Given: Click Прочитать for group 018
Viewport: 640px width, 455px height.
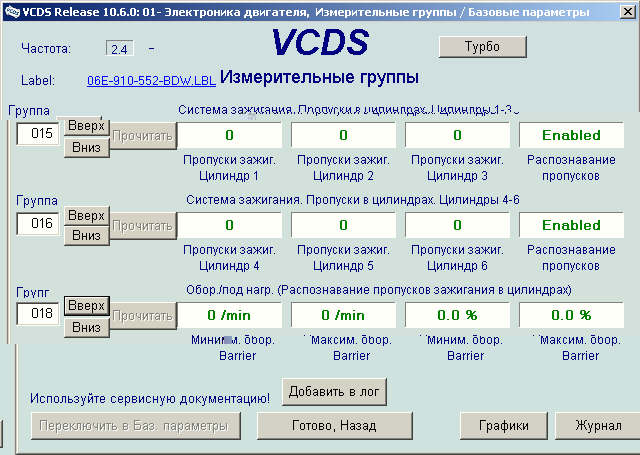Looking at the screenshot, I should 143,316.
